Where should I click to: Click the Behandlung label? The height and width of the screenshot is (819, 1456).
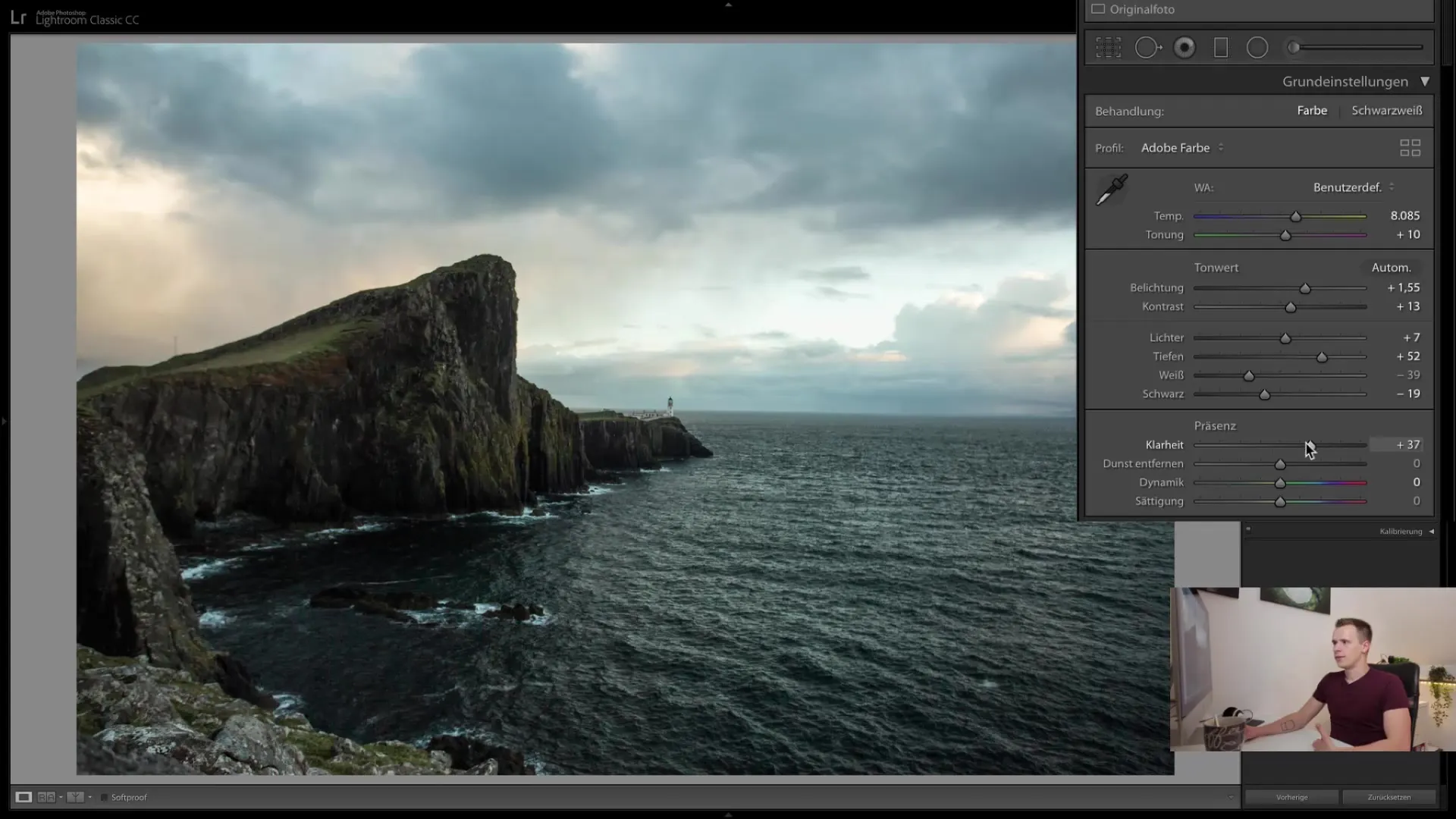coord(1129,111)
